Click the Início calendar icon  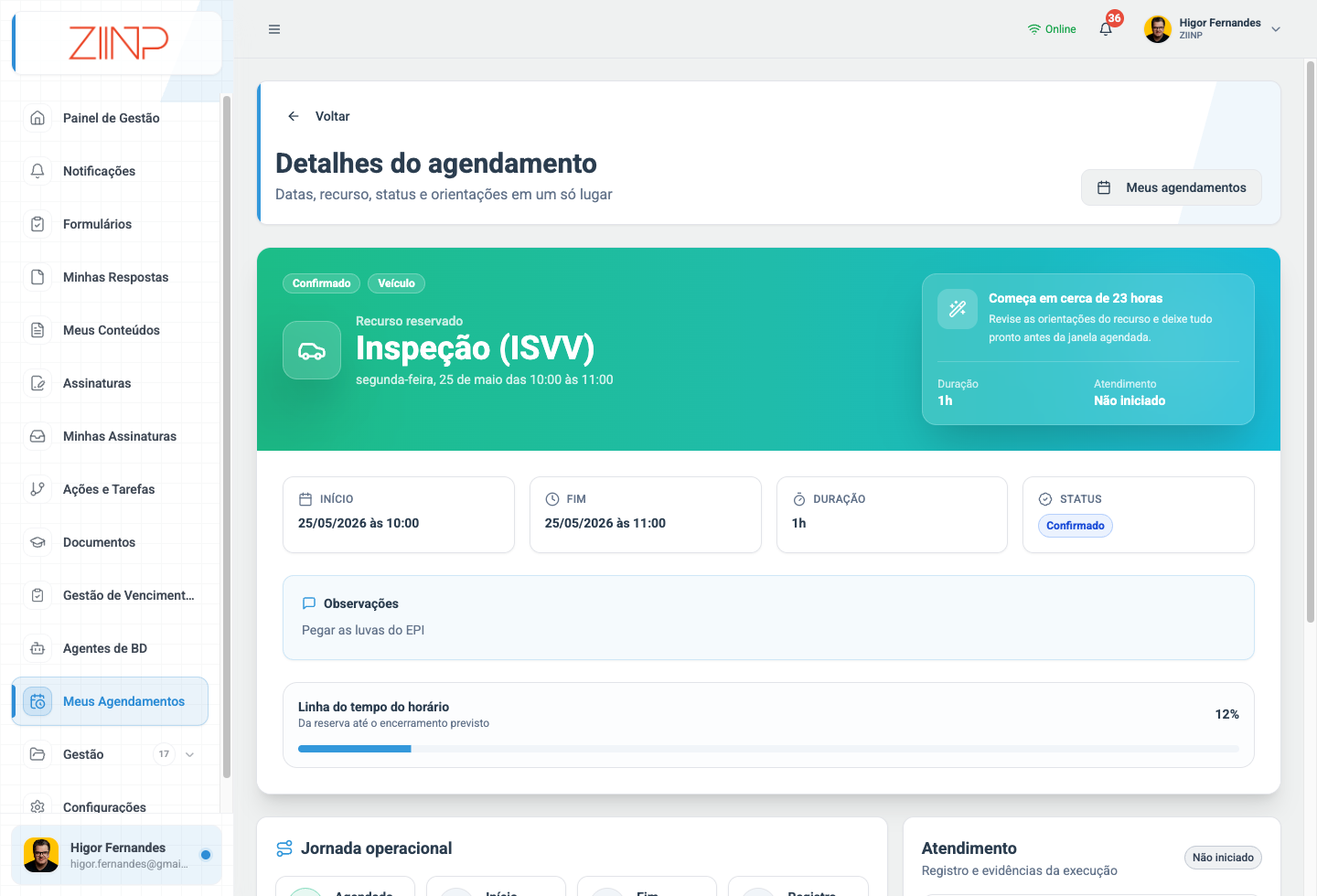(305, 499)
